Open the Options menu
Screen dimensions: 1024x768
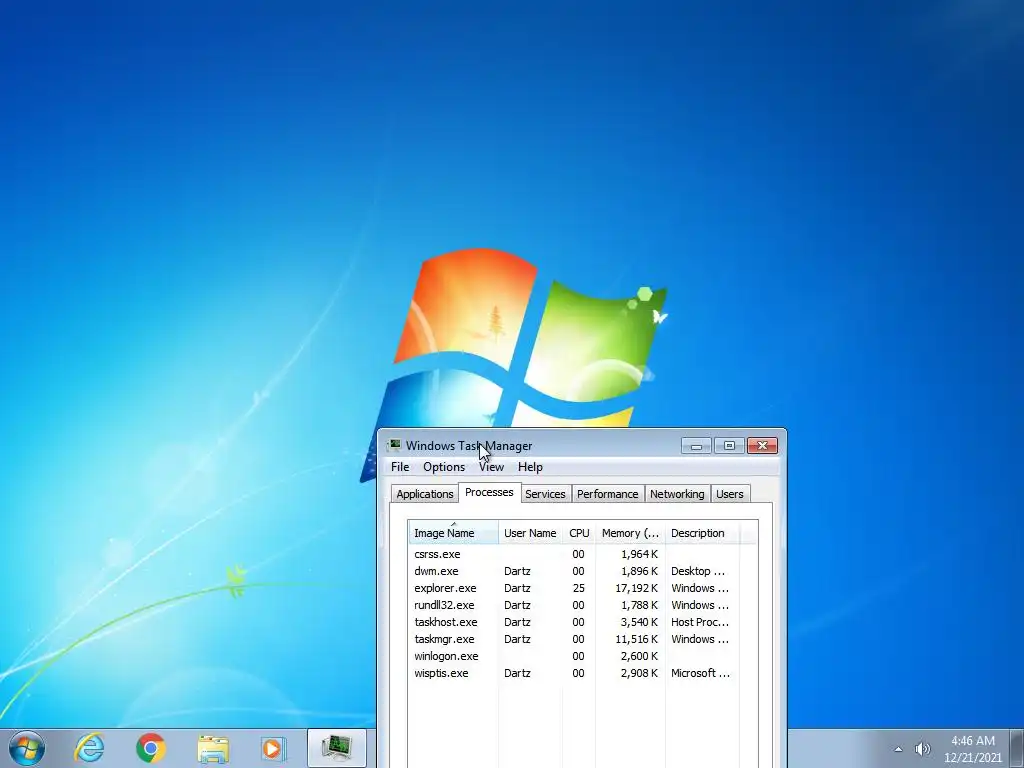point(444,467)
